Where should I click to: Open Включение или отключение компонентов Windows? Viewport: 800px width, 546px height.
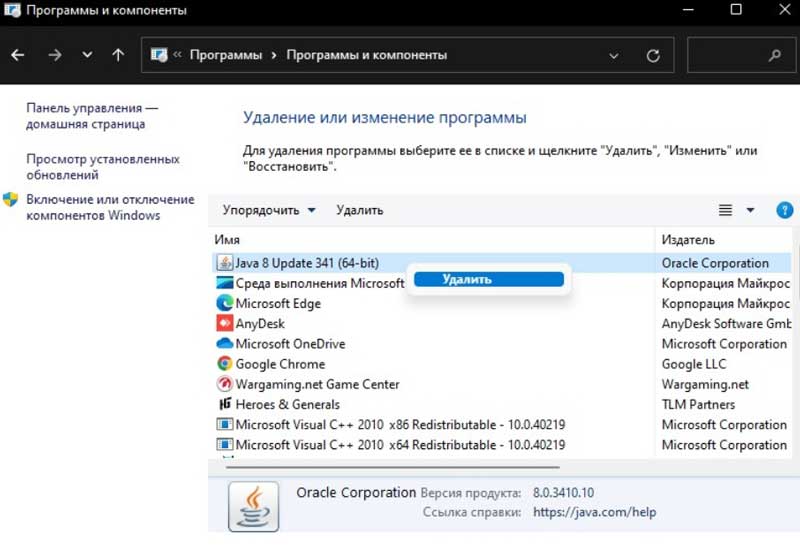(110, 207)
